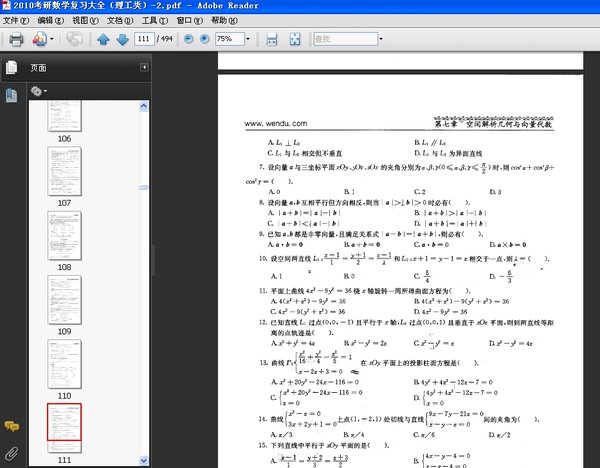This screenshot has width=600, height=468.
Task: Click the page number field showing 111
Action: [x=144, y=39]
